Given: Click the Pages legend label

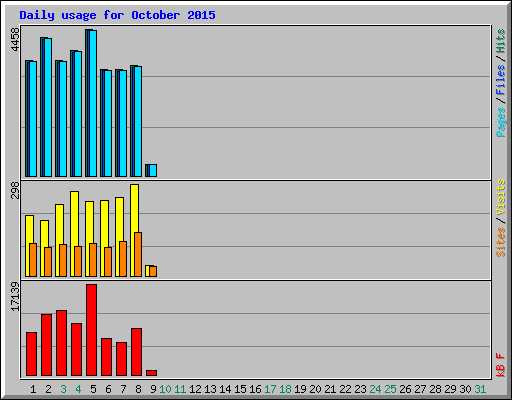Looking at the screenshot, I should coord(500,122).
